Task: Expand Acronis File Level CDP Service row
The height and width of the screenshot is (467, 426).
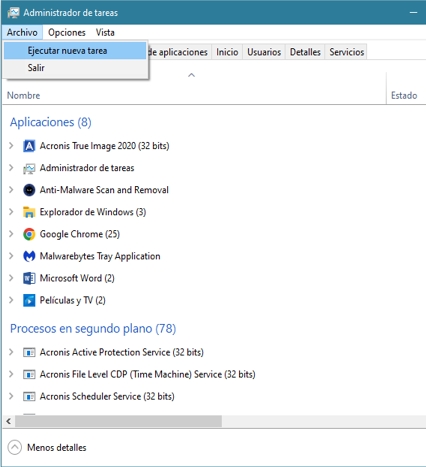Action: pos(11,374)
